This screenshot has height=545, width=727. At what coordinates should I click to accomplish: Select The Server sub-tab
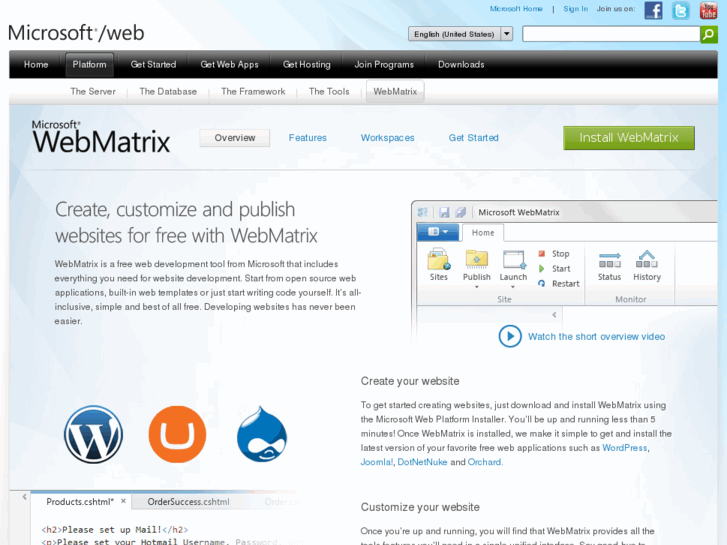pyautogui.click(x=93, y=91)
